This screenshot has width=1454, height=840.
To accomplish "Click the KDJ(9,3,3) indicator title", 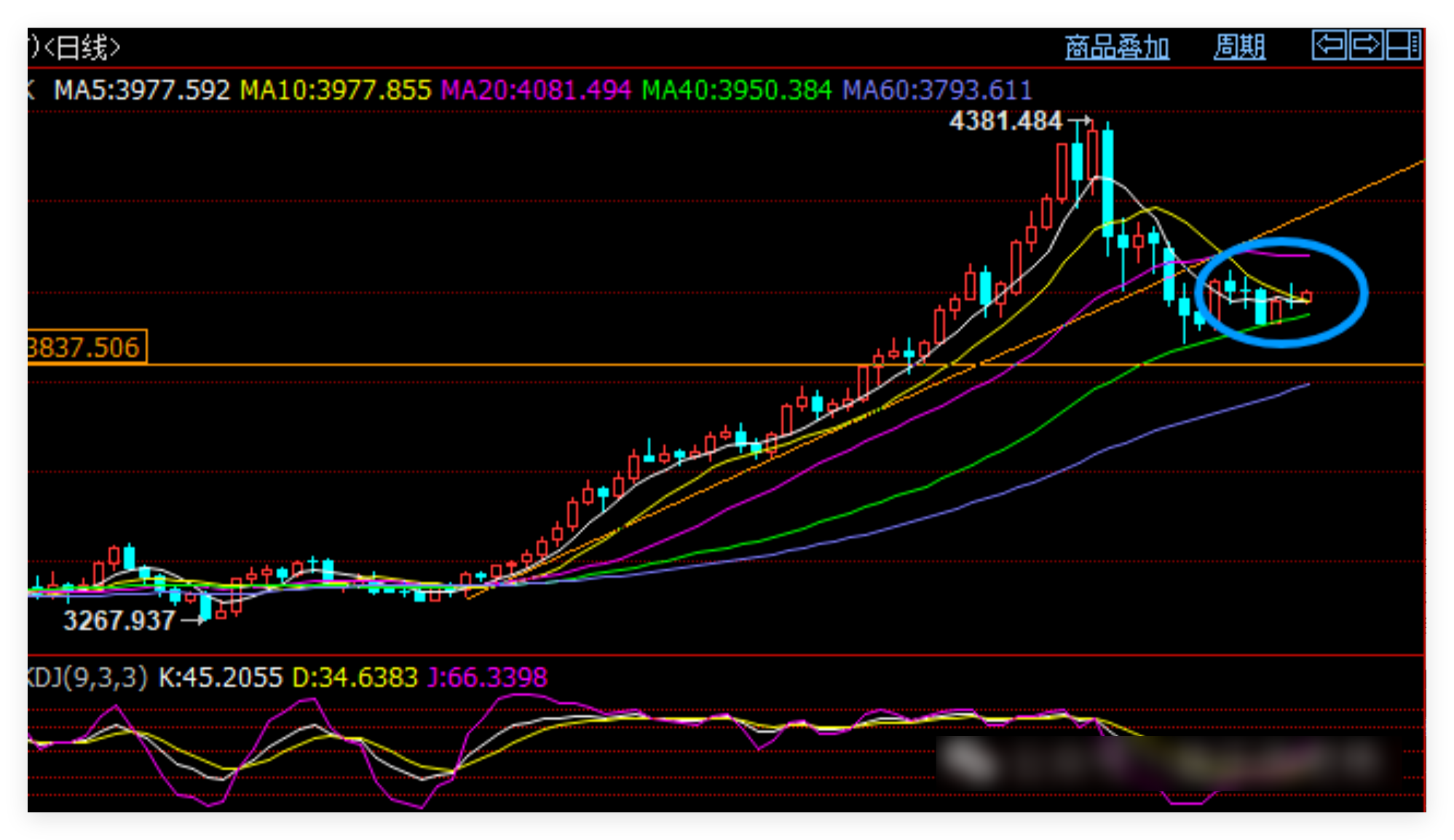I will click(87, 678).
